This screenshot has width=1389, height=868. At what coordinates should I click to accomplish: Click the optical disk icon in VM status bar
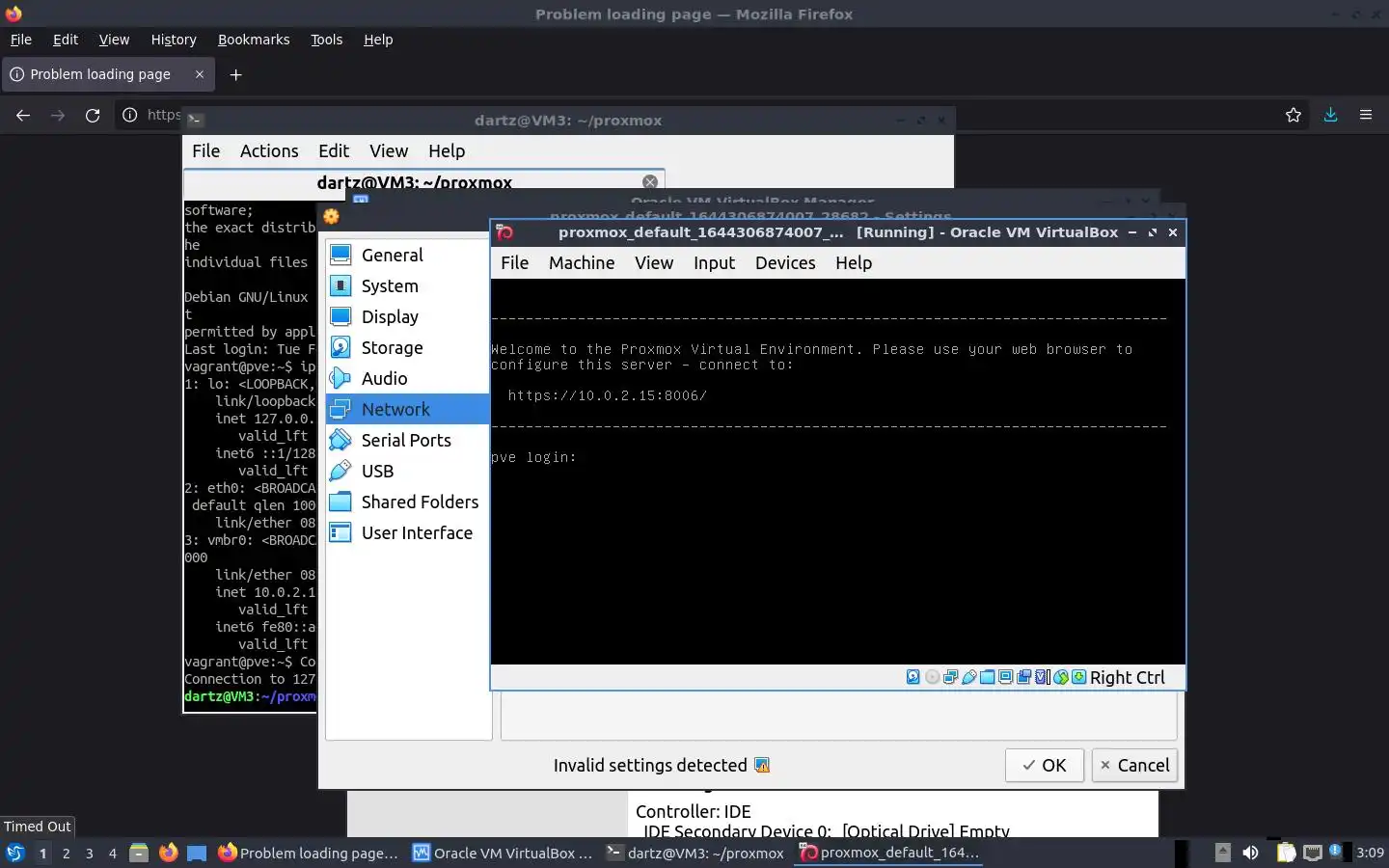coord(932,677)
